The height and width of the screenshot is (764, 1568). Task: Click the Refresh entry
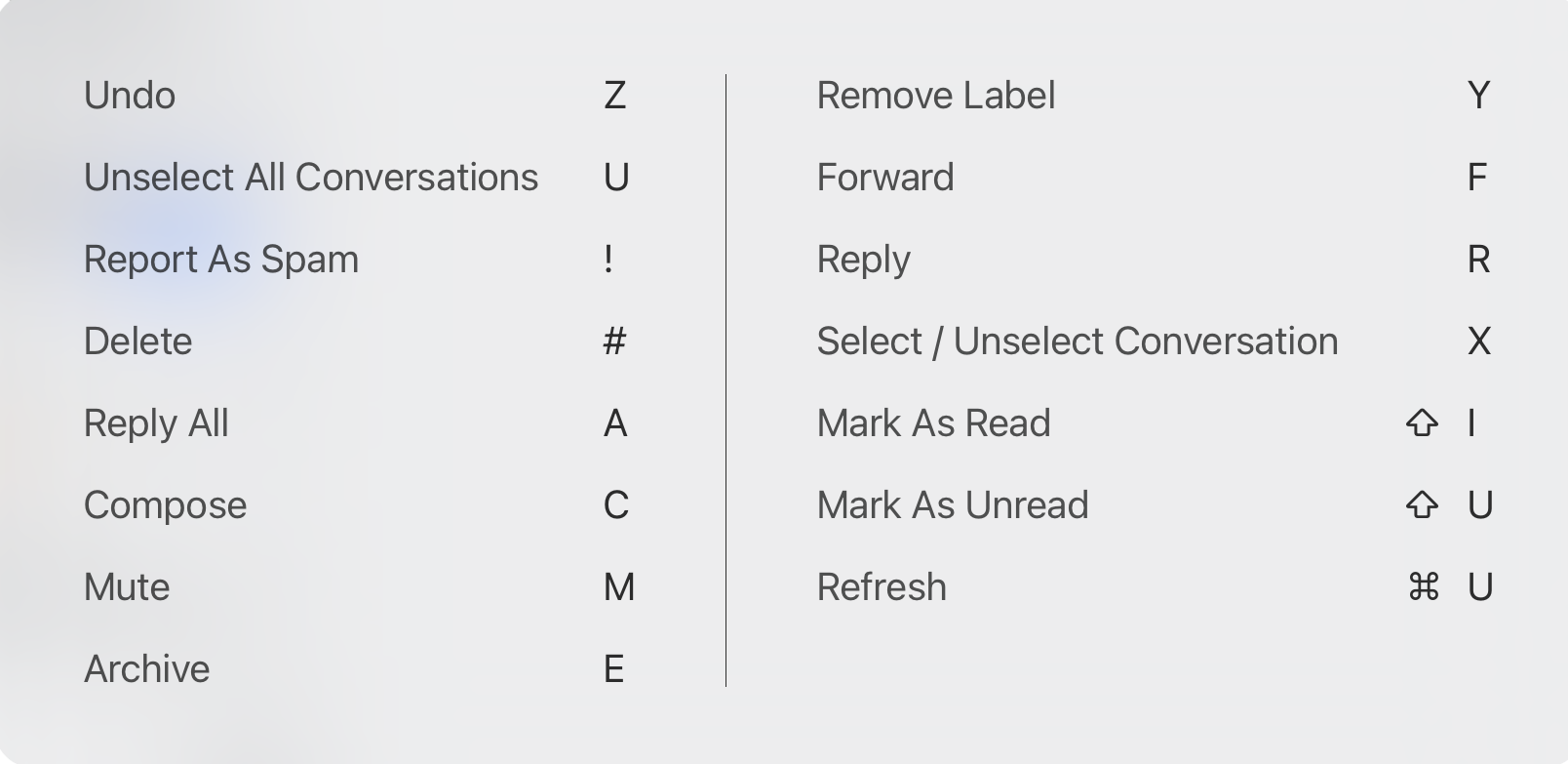click(x=882, y=587)
